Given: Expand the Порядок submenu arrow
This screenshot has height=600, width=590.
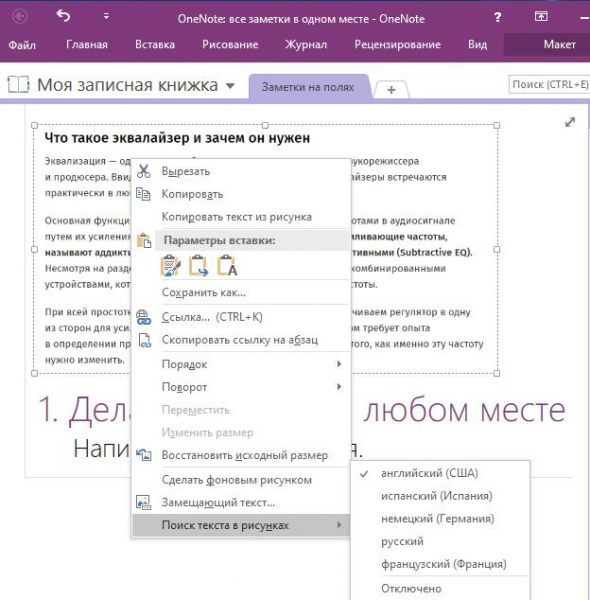Looking at the screenshot, I should click(x=339, y=364).
